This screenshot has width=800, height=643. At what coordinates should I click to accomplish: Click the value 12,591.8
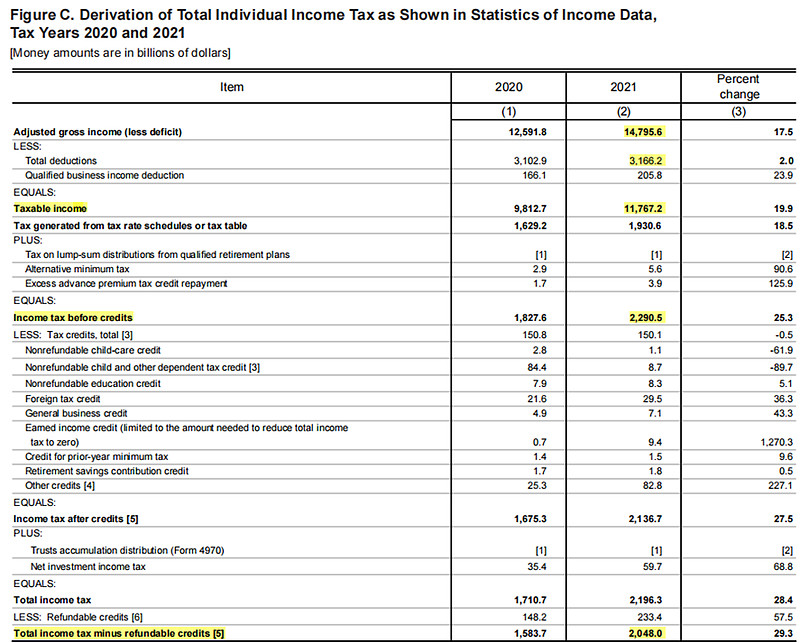[528, 132]
